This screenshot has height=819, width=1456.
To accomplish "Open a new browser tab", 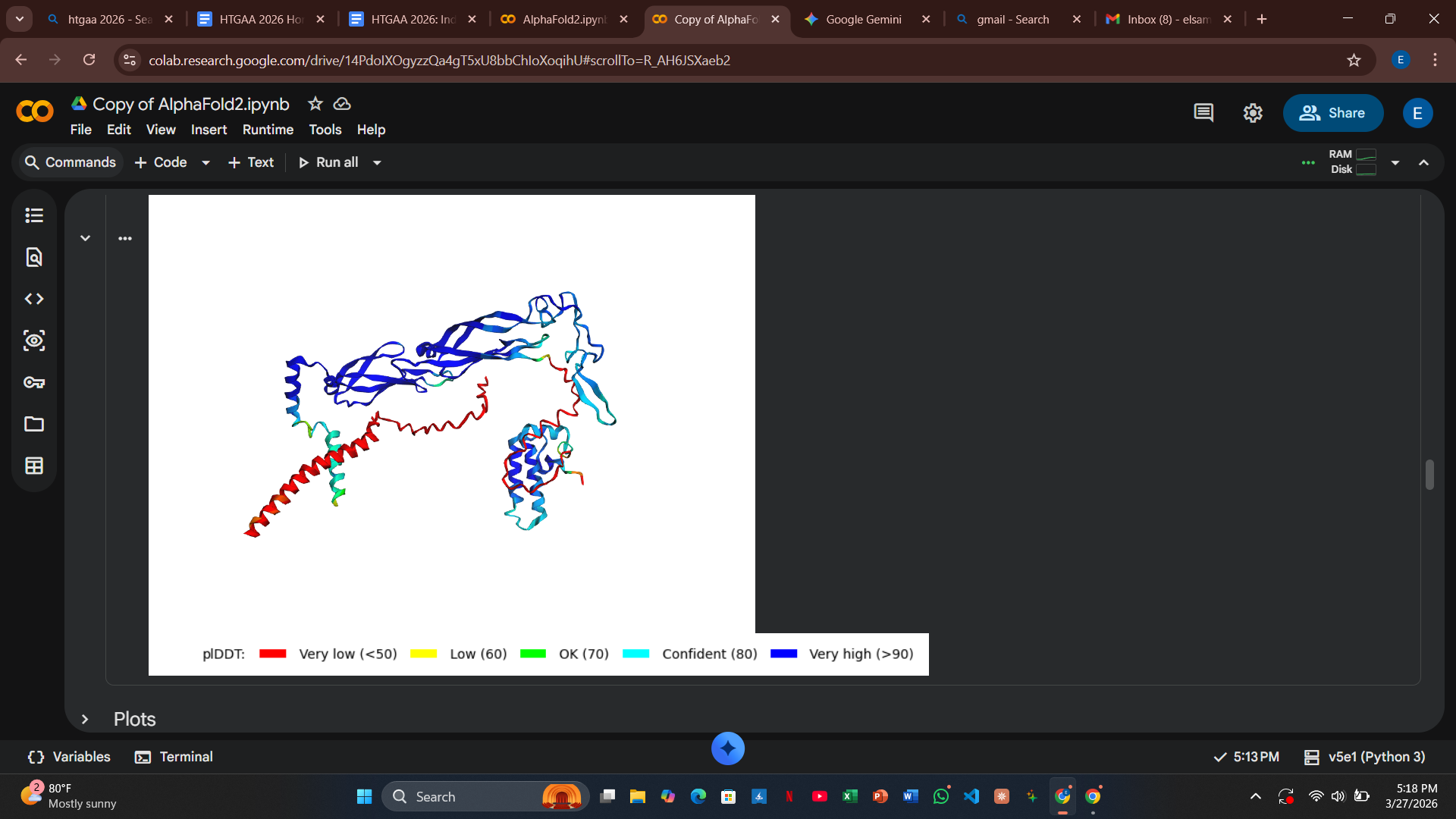I will tap(1262, 19).
